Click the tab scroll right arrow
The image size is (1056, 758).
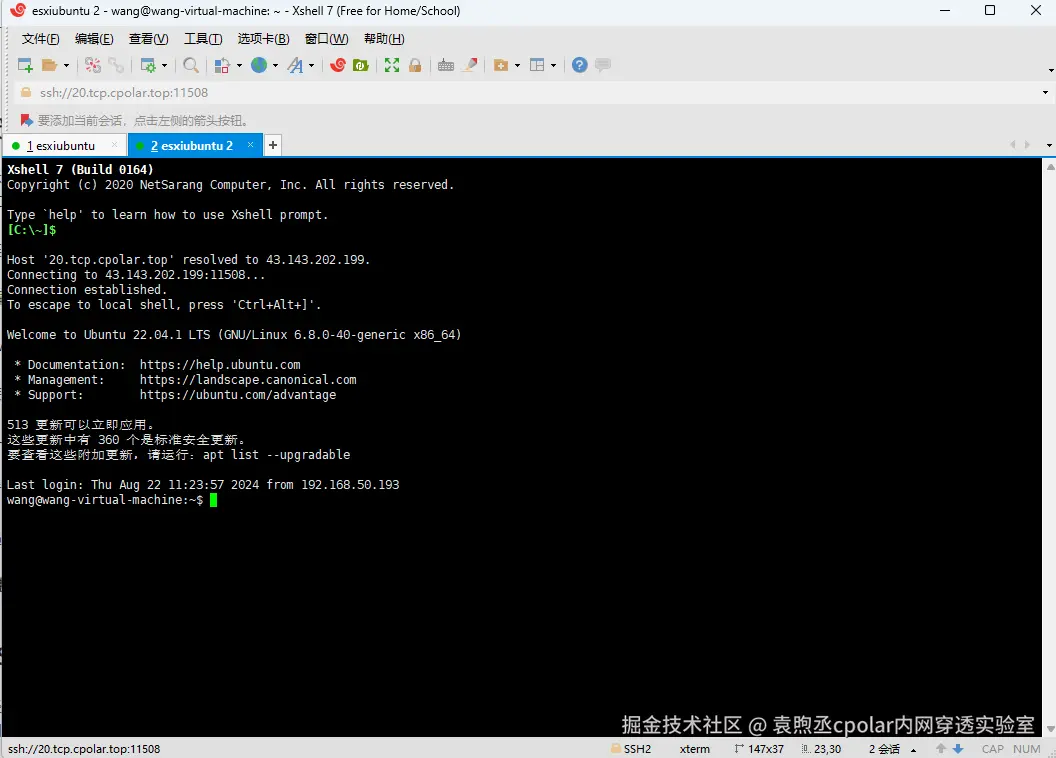1027,145
